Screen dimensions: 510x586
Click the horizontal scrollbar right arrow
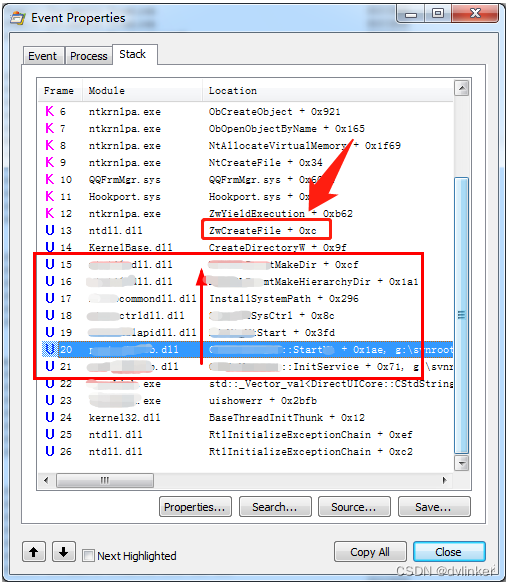click(445, 480)
